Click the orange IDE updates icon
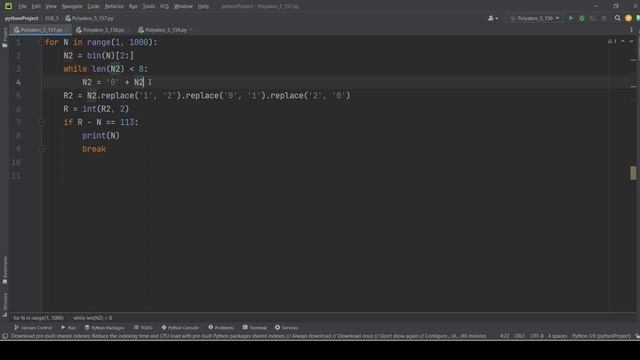Image resolution: width=640 pixels, height=360 pixels. (629, 18)
